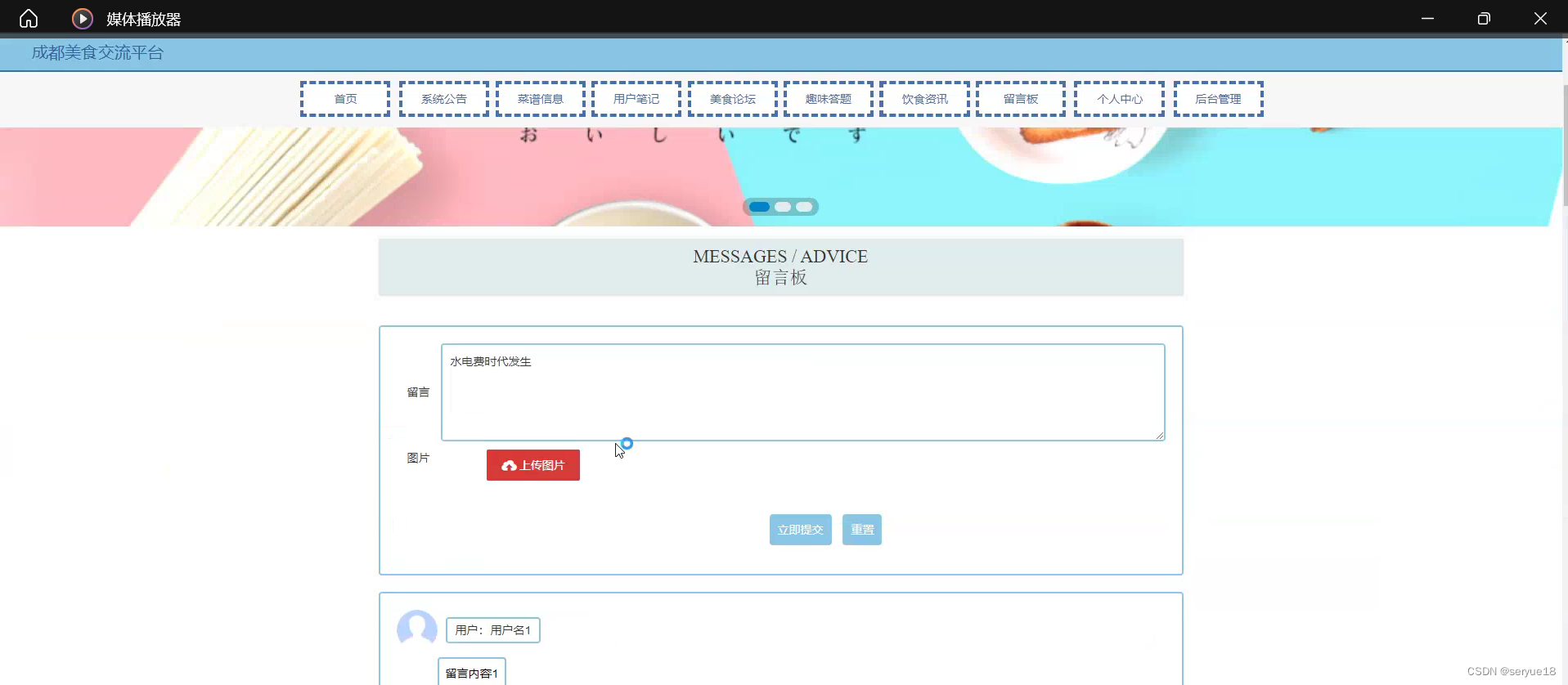This screenshot has height=685, width=1568.
Task: Select the 用户笔记 menu item
Action: click(x=636, y=99)
